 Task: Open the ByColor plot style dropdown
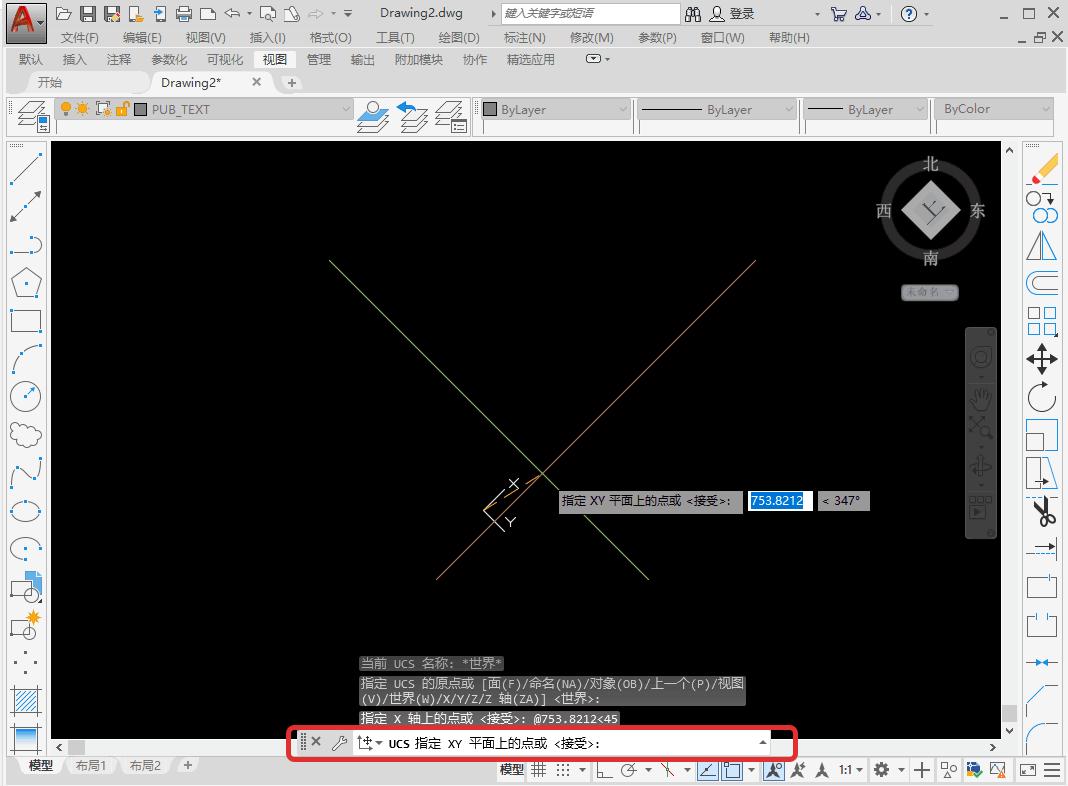(1046, 109)
